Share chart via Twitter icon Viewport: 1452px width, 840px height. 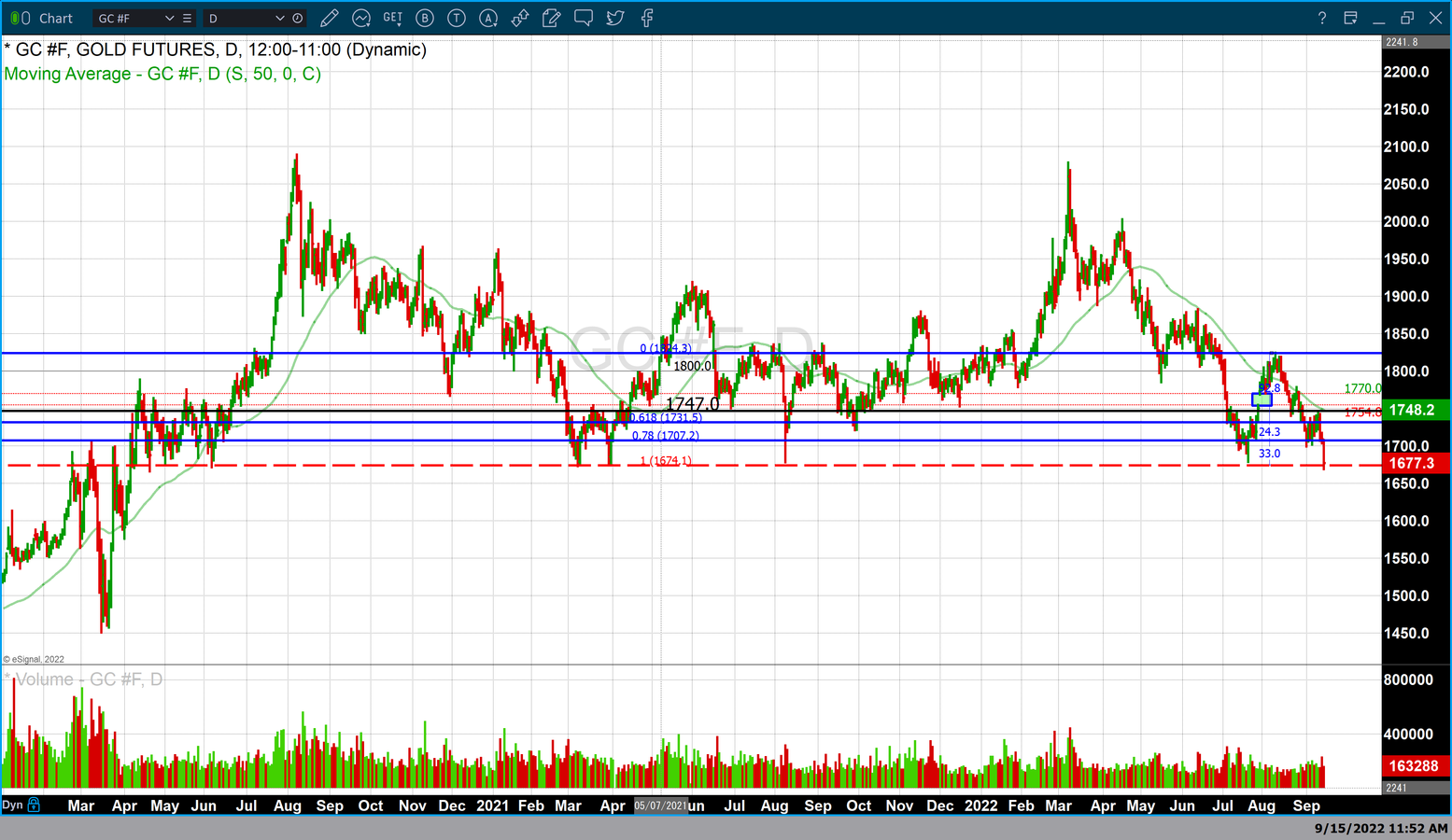(615, 18)
